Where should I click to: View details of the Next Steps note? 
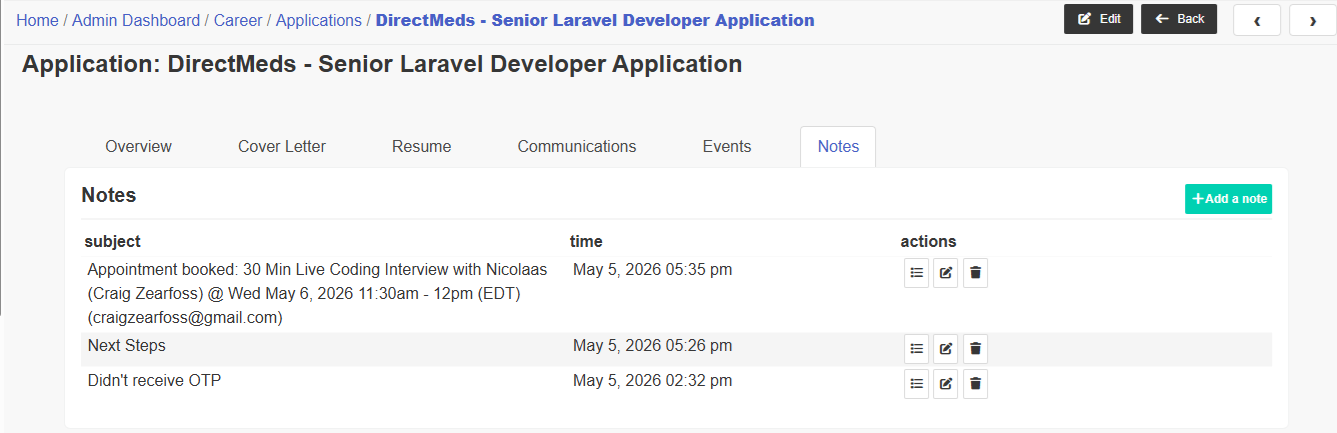click(x=916, y=349)
